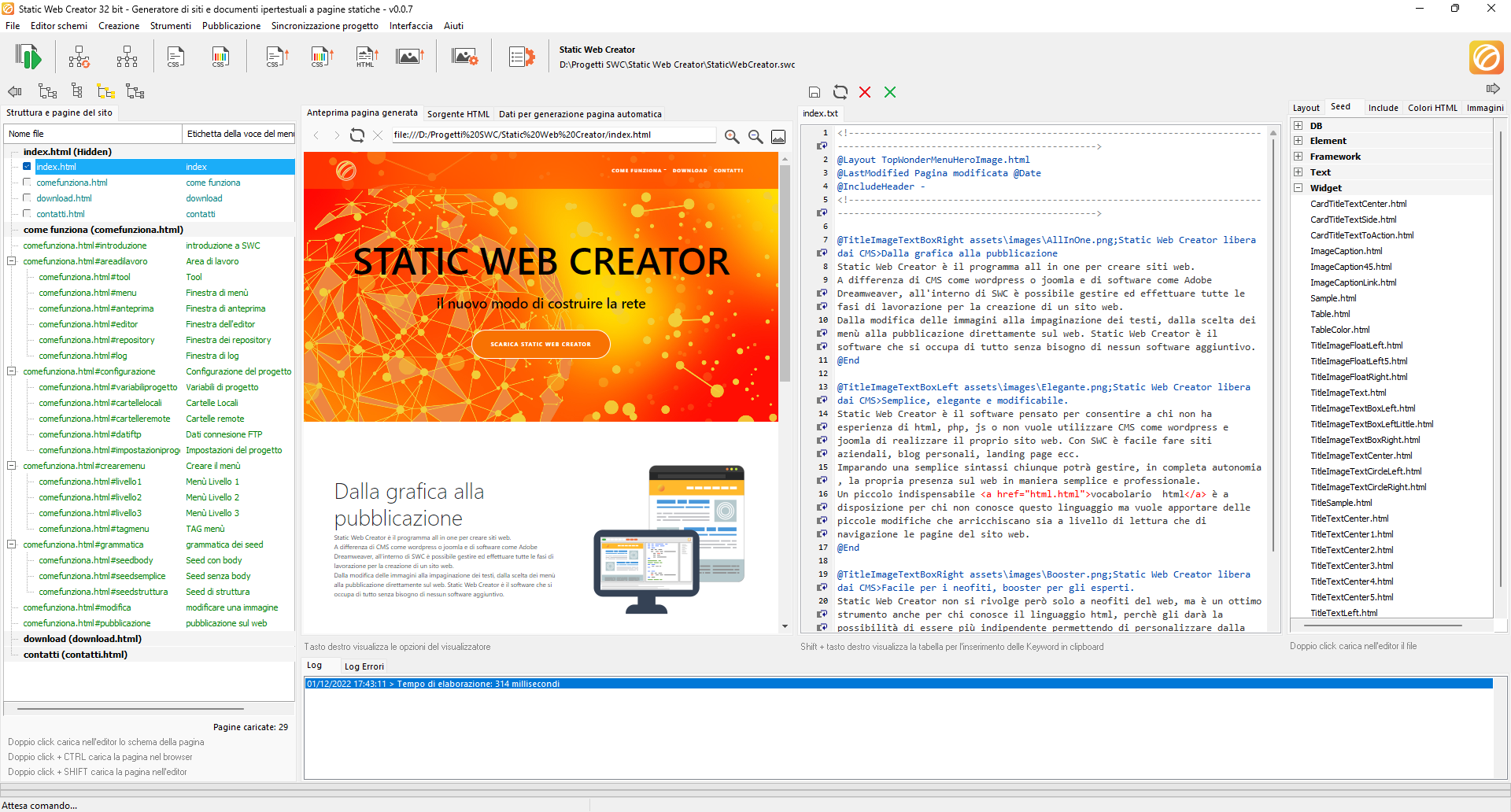Image resolution: width=1511 pixels, height=812 pixels.
Task: Click the red X editor icon
Action: pyautogui.click(x=865, y=92)
